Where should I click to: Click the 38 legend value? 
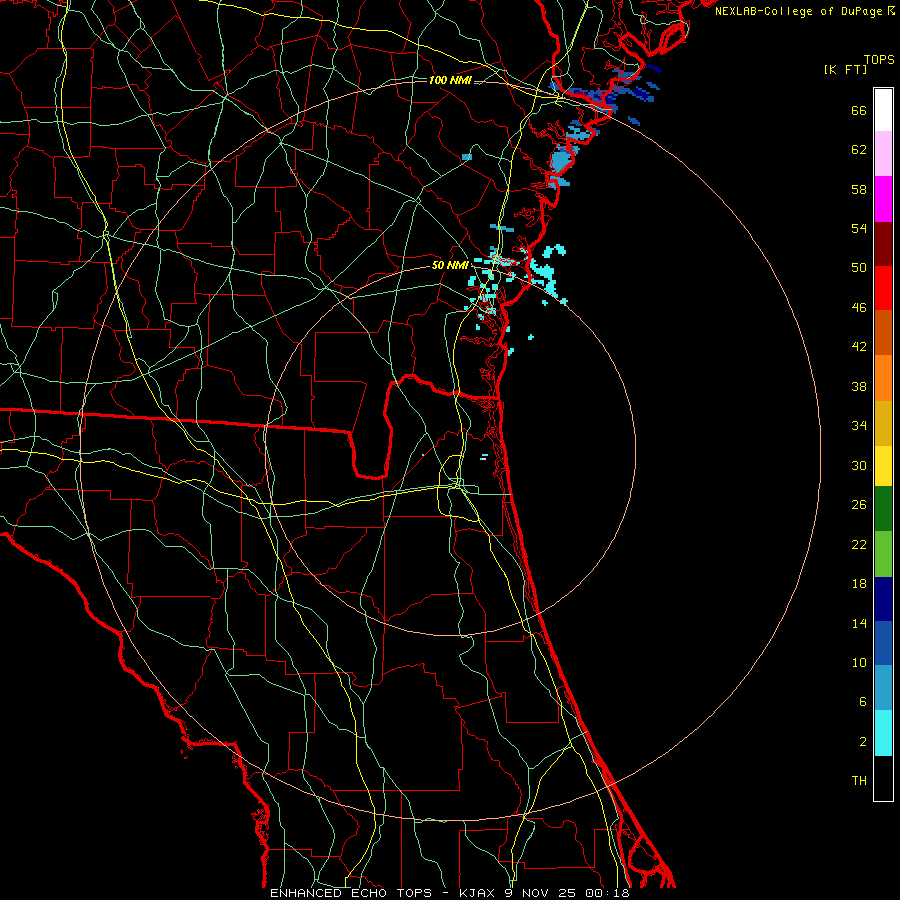coord(859,386)
